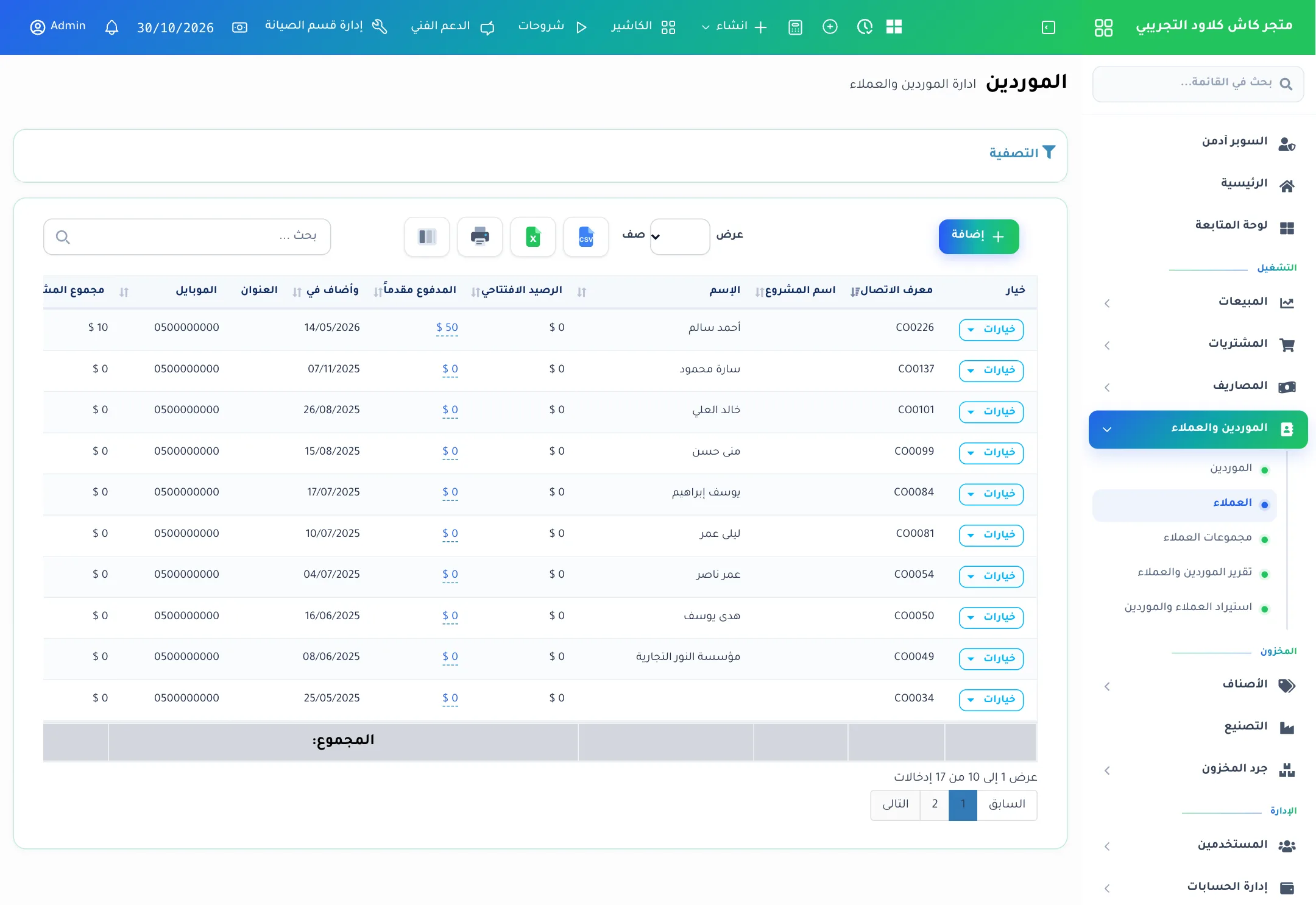Click the sidebar menu search field

point(1198,83)
